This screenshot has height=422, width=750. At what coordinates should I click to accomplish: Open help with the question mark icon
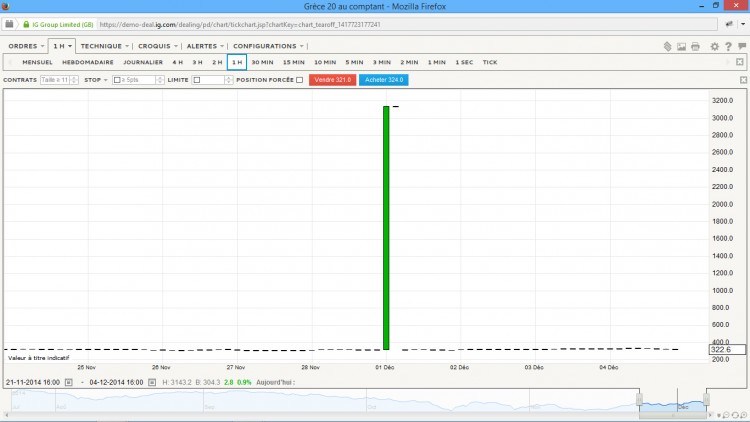coord(728,46)
